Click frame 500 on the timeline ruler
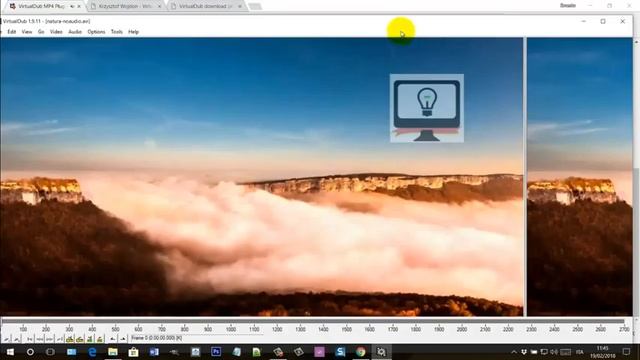Image resolution: width=640 pixels, height=360 pixels. pos(116,329)
